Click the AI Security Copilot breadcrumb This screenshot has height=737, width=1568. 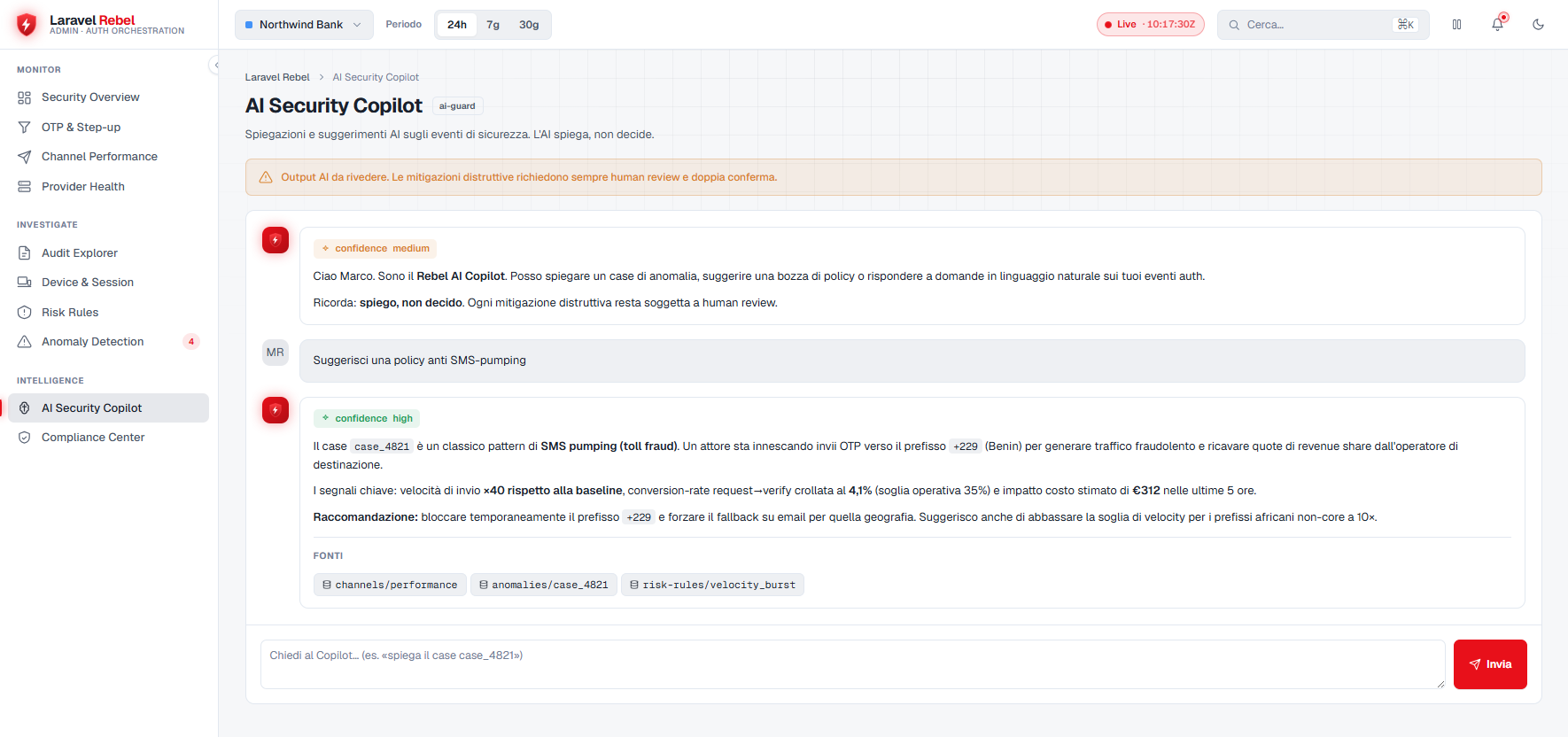click(x=376, y=78)
